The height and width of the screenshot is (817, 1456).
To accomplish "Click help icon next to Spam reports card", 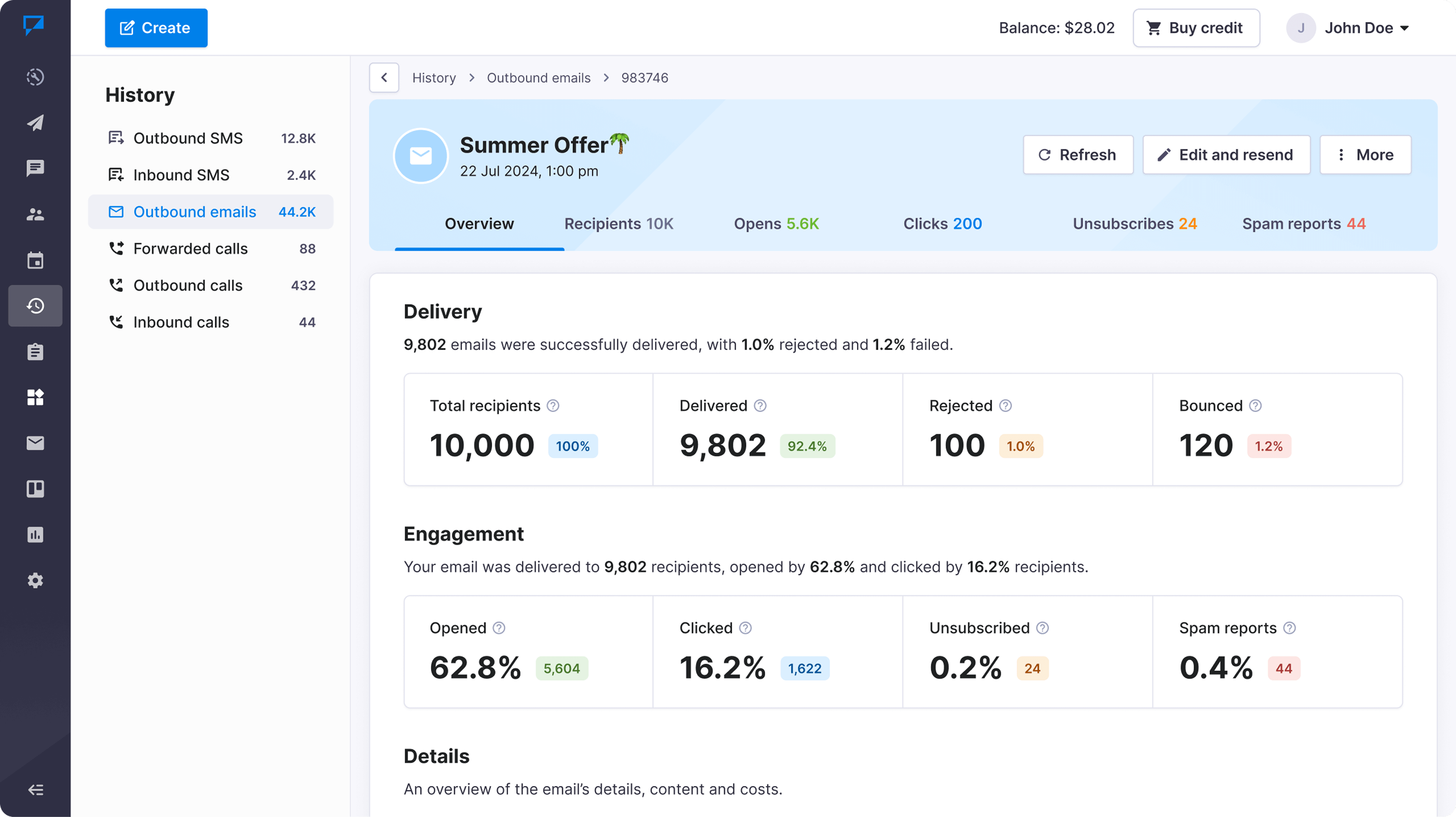I will [x=1289, y=628].
